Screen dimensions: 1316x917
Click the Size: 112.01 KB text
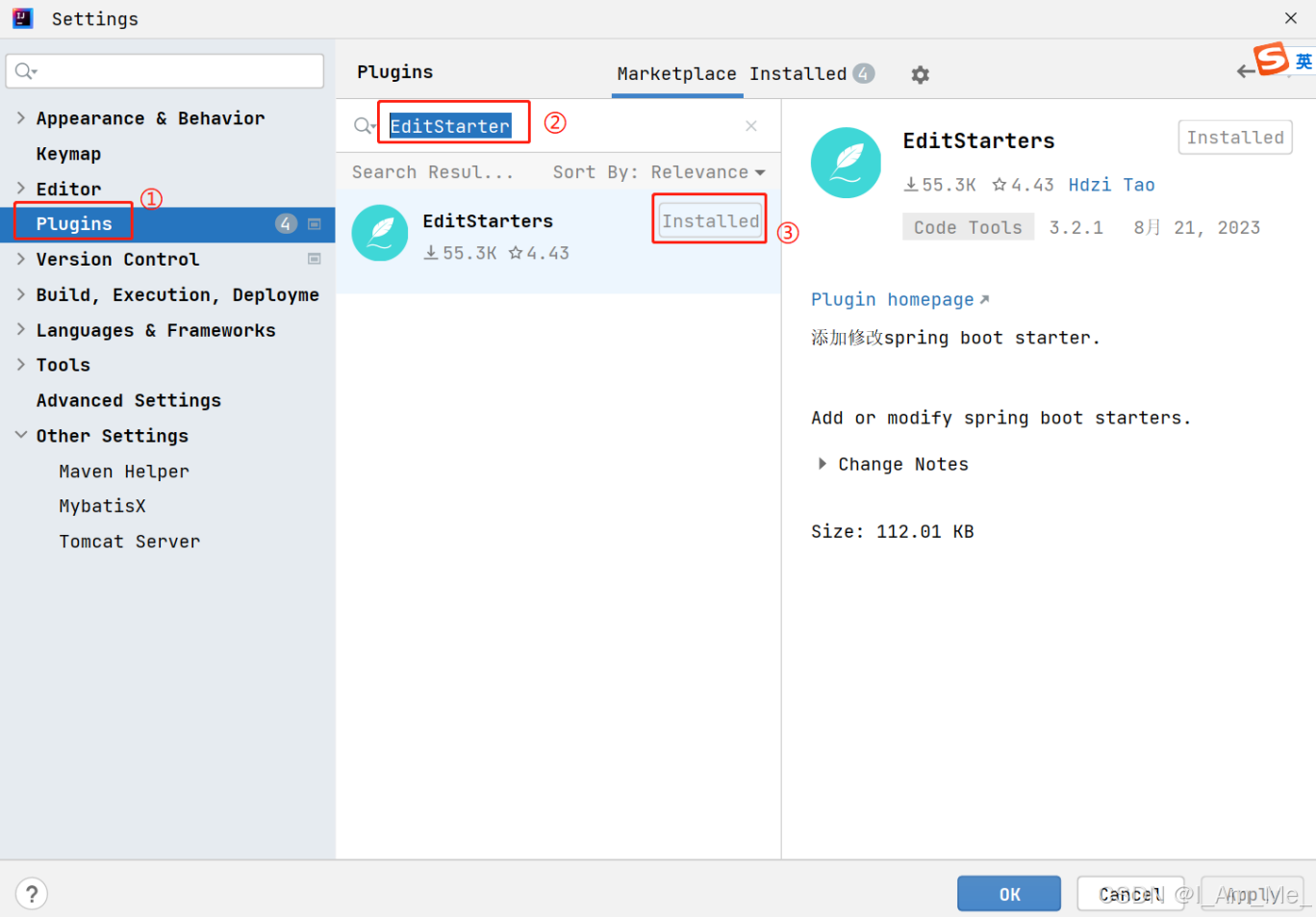(x=892, y=532)
